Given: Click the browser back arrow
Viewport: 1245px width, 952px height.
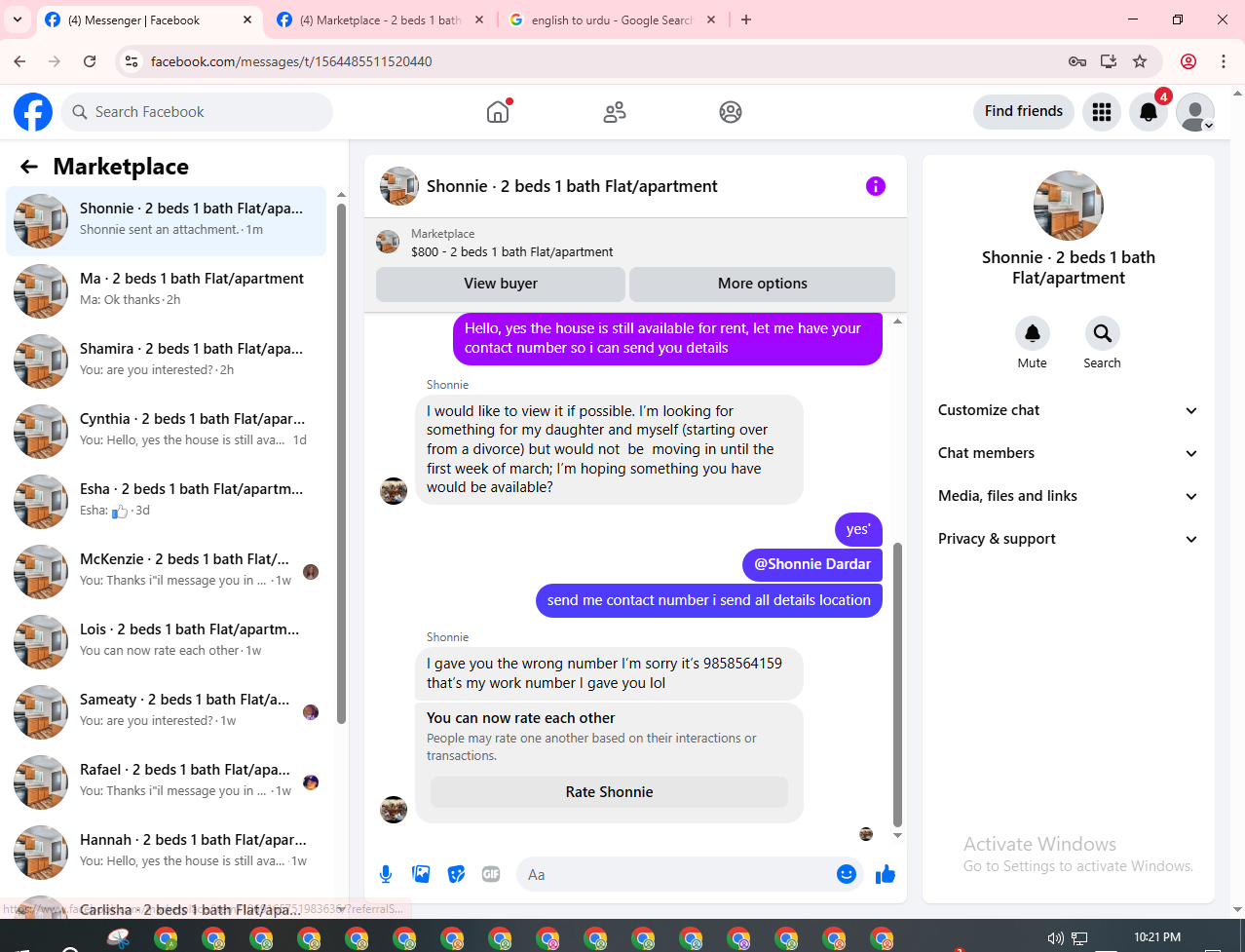Looking at the screenshot, I should click(x=19, y=61).
